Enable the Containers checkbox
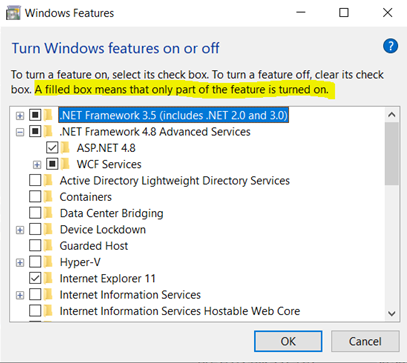 coord(35,197)
